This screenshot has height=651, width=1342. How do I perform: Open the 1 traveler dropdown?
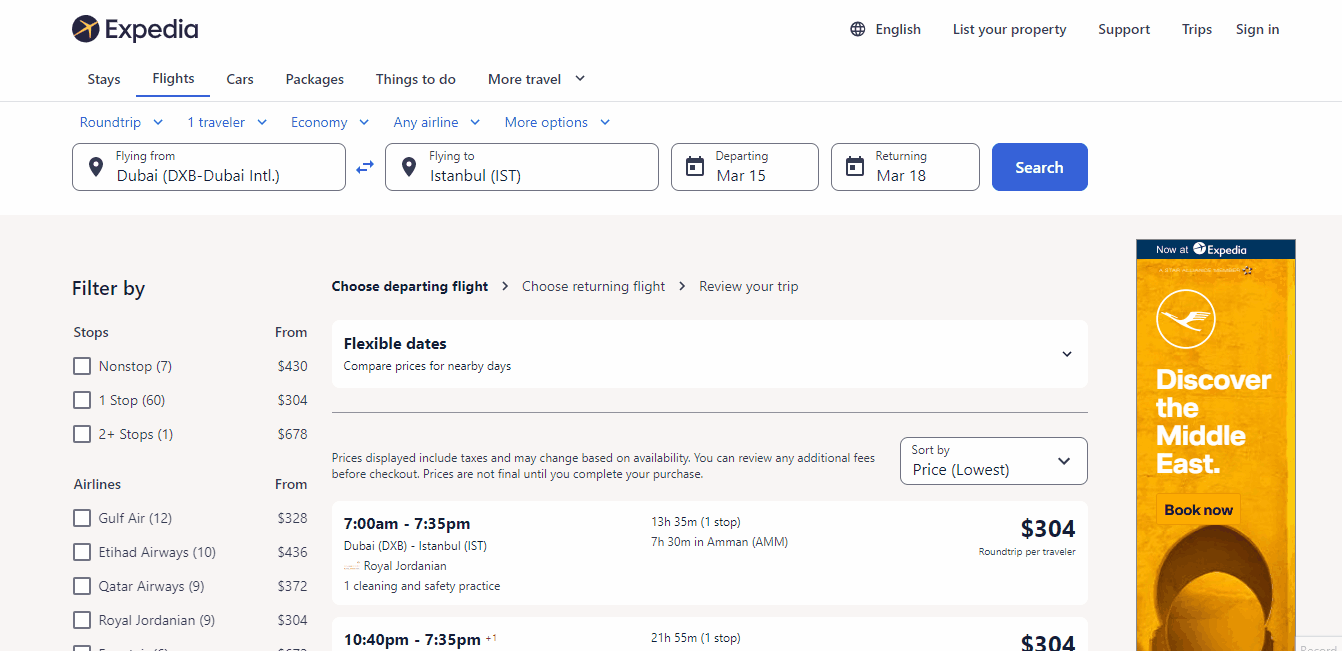point(227,122)
